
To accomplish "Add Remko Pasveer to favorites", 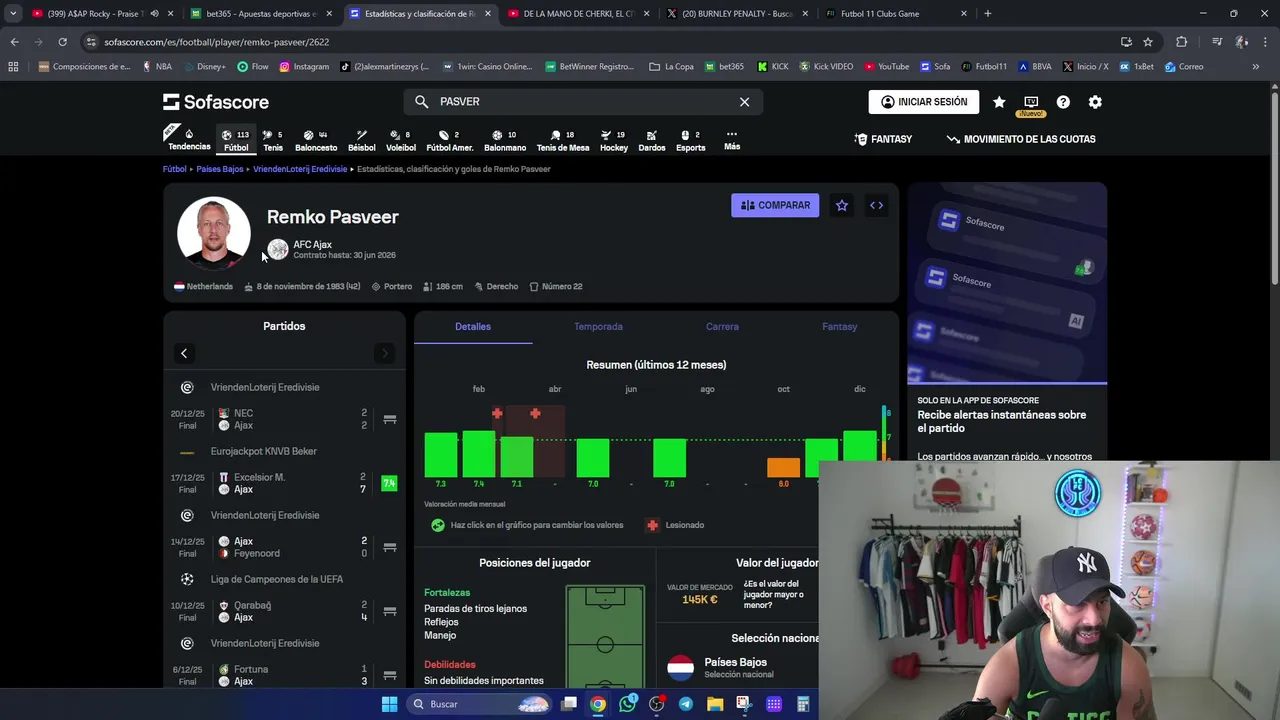I will click(842, 205).
